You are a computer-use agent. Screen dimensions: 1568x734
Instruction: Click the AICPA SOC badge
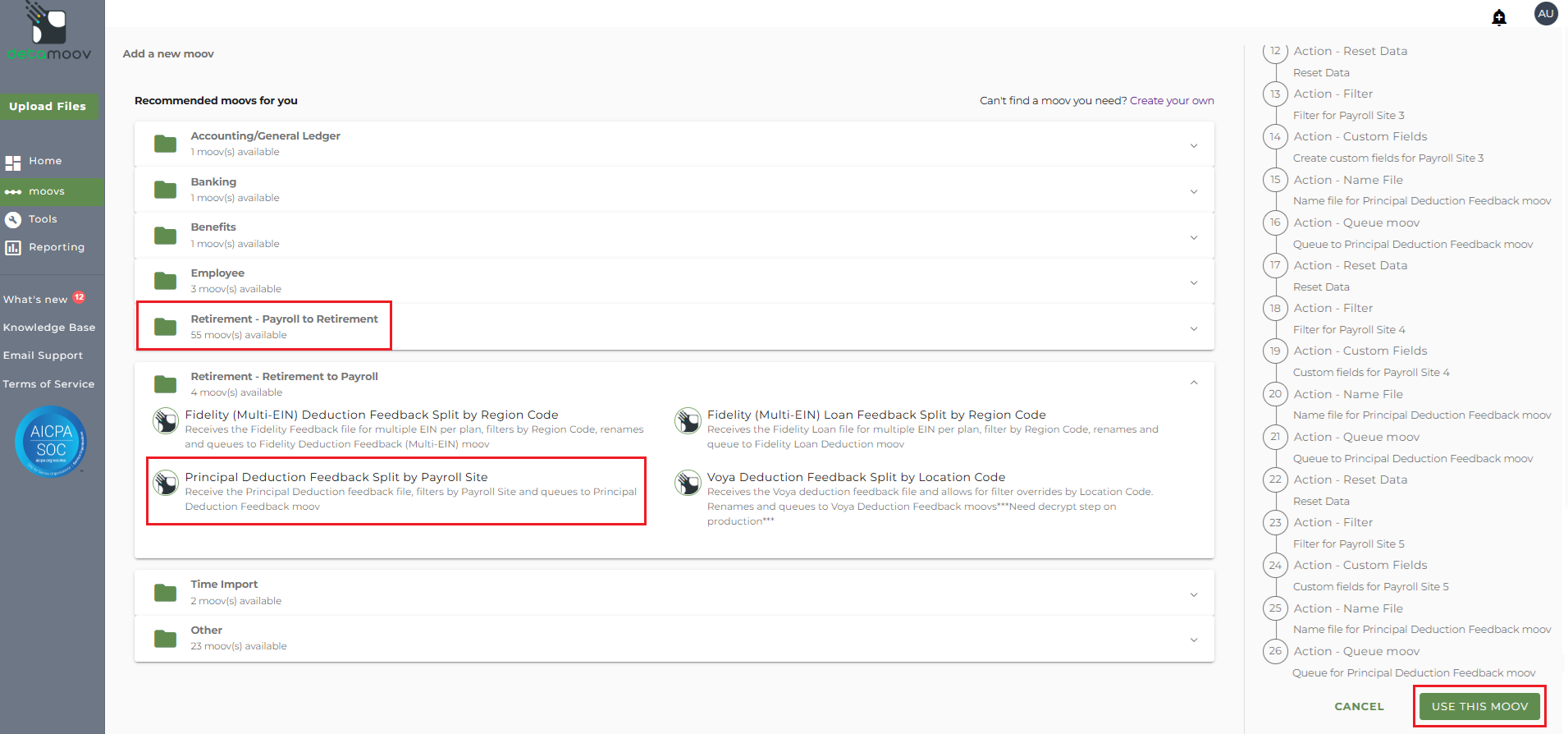[51, 442]
